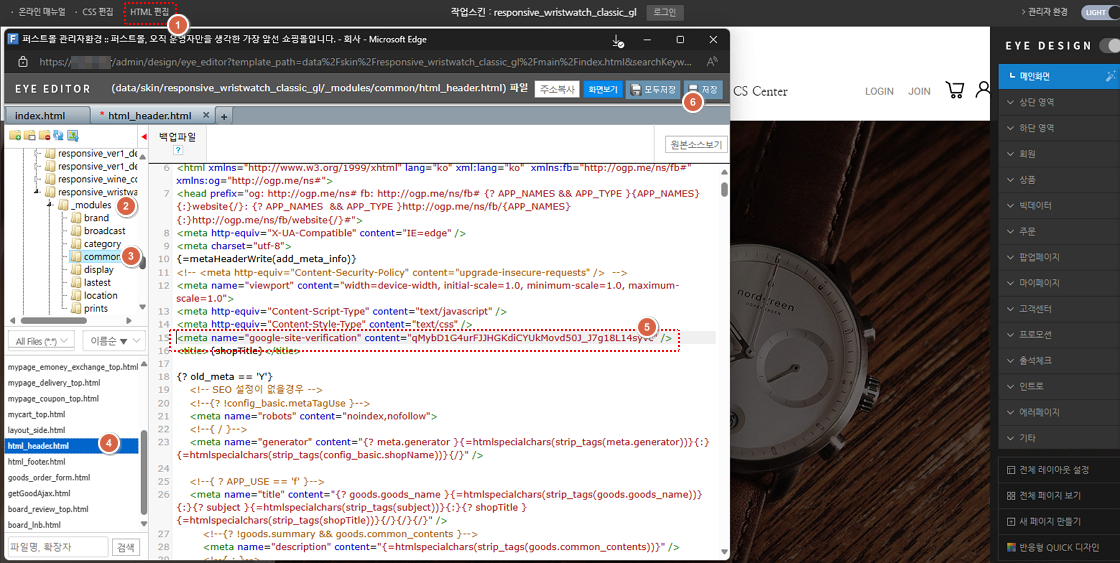The image size is (1120, 563).
Task: Click the blue help question mark under 백업파일
Action: [178, 150]
